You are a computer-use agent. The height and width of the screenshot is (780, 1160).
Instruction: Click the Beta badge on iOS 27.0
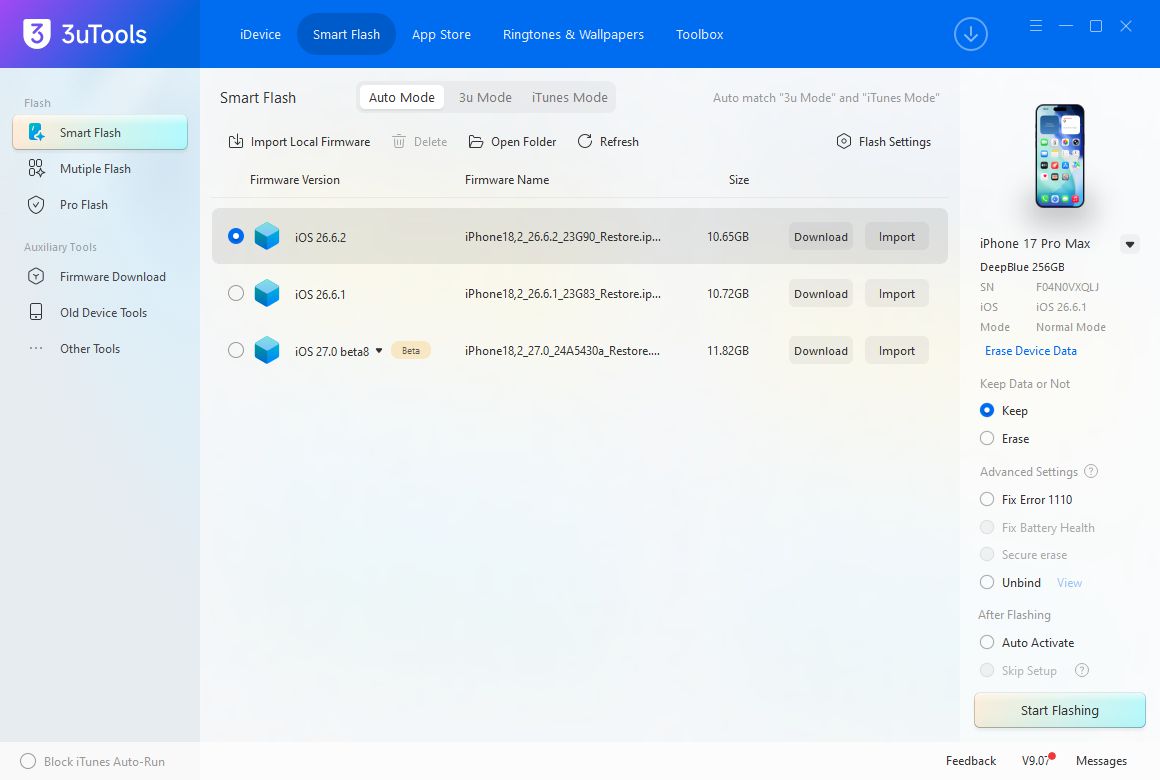coord(411,351)
